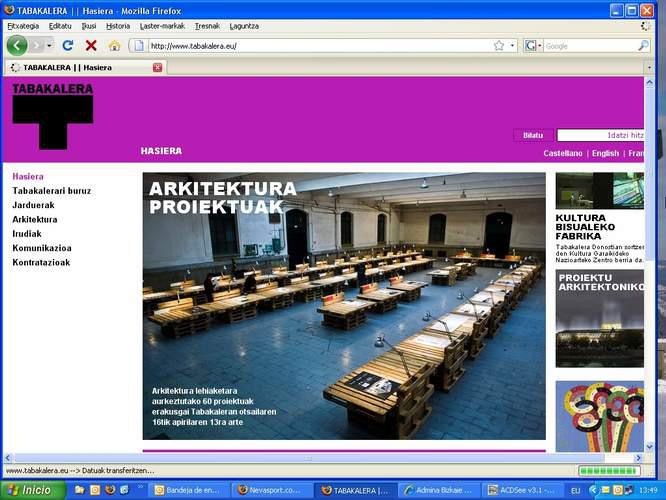Open the Kultura Bisualeko Fabrika heading
Screen dimensions: 666x500
pos(585,227)
